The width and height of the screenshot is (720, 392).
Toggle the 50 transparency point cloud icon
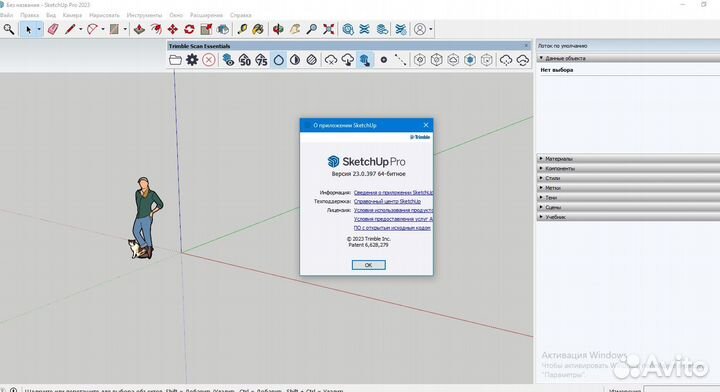pyautogui.click(x=245, y=60)
